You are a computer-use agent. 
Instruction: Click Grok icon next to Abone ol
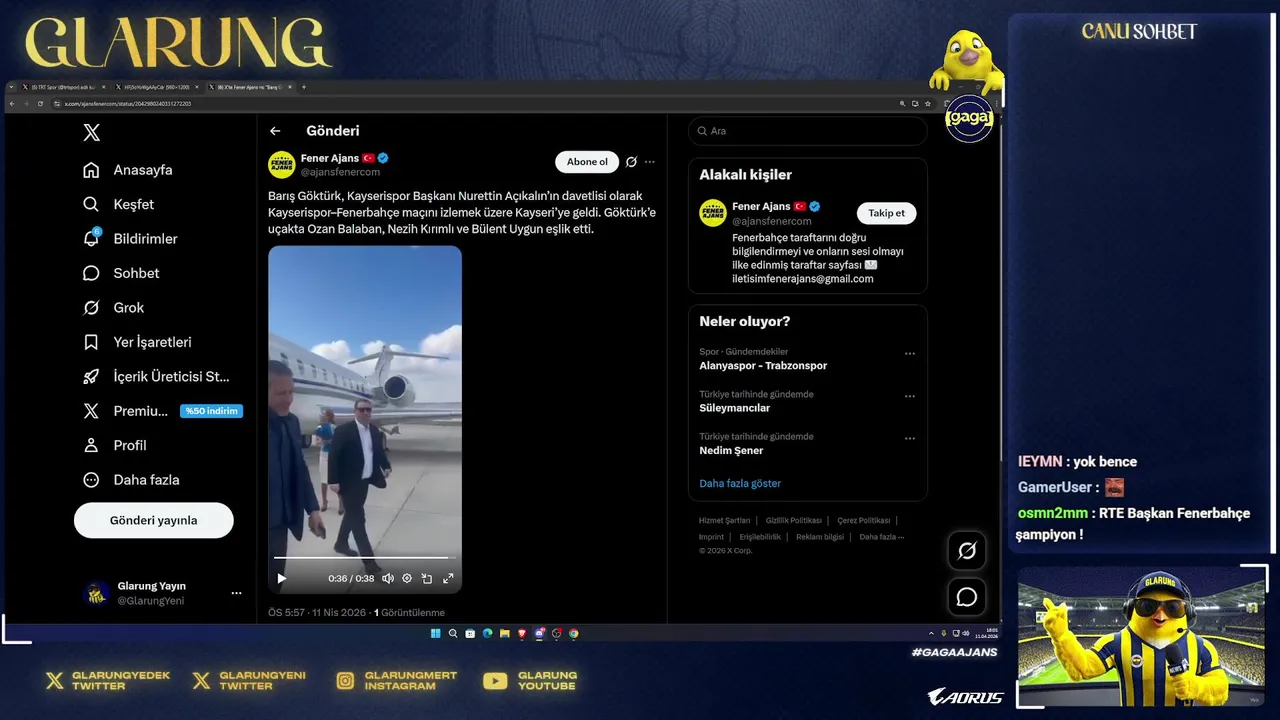coord(631,162)
